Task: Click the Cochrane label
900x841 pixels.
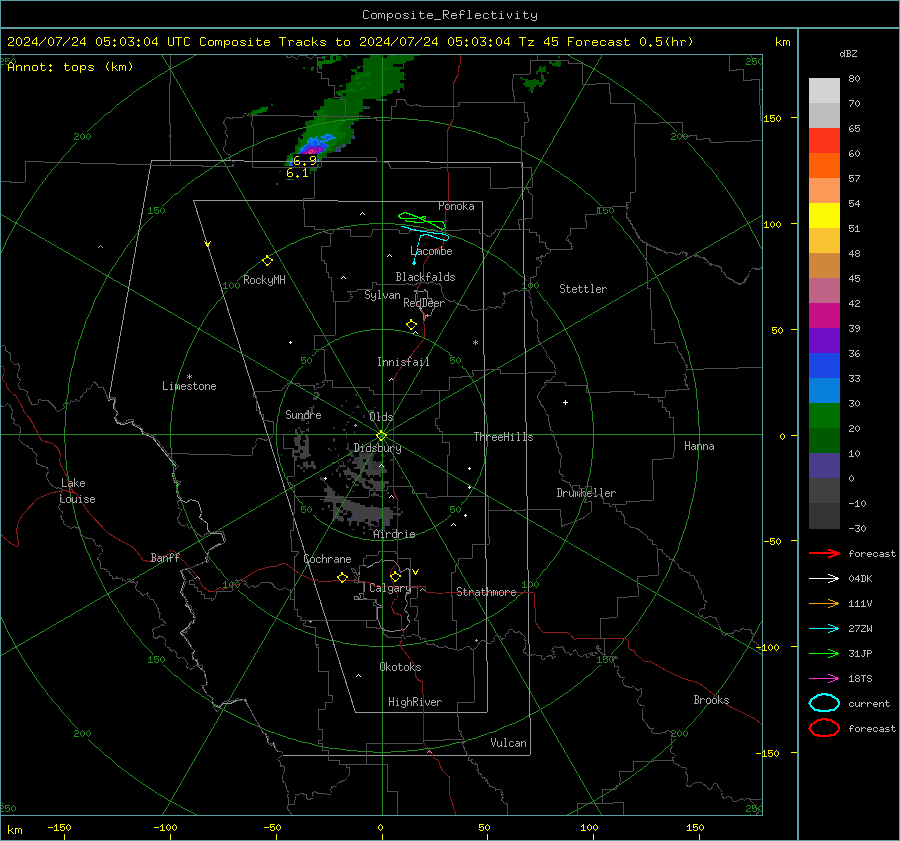Action: point(327,559)
